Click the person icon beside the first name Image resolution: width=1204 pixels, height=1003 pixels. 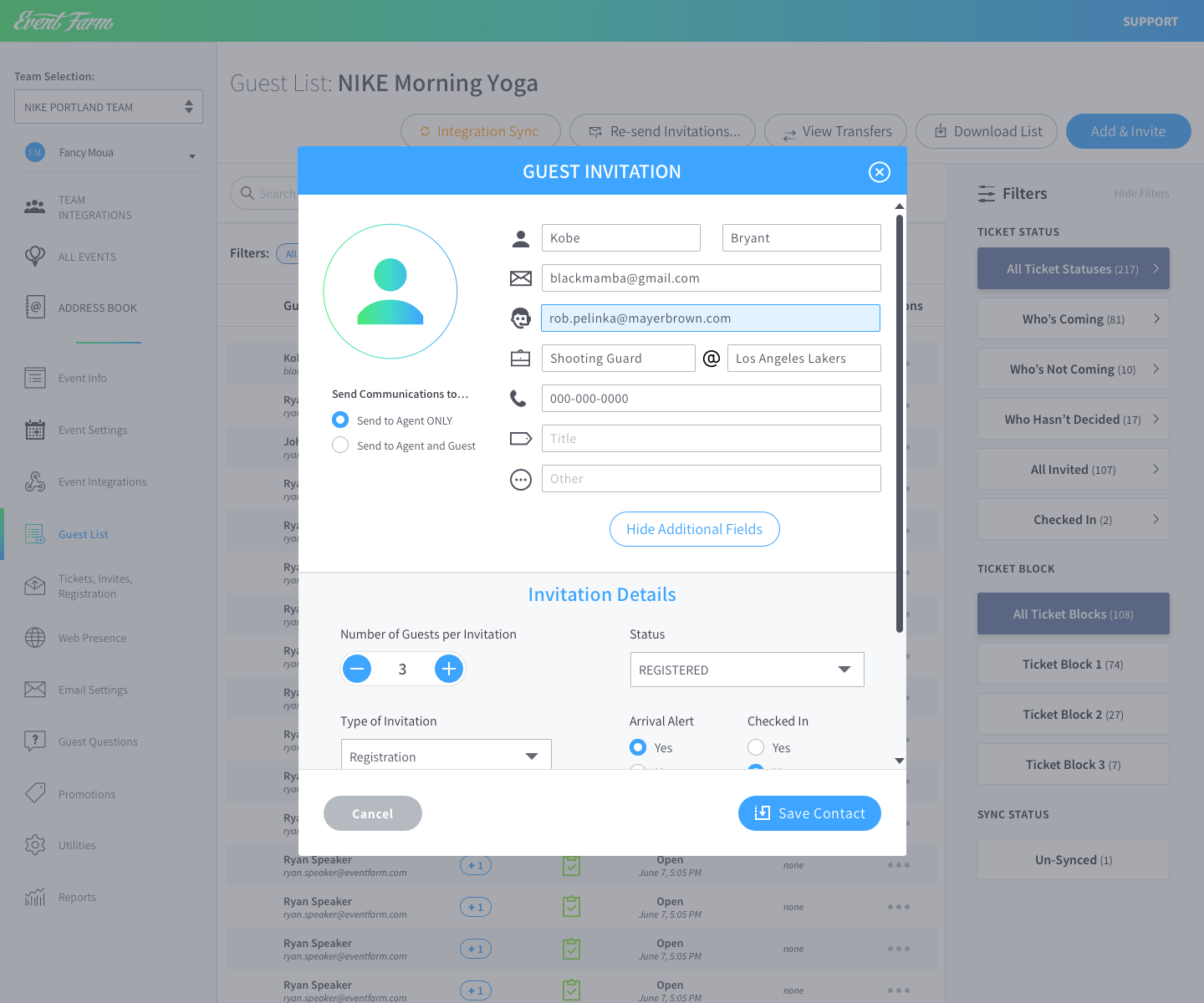click(x=521, y=239)
